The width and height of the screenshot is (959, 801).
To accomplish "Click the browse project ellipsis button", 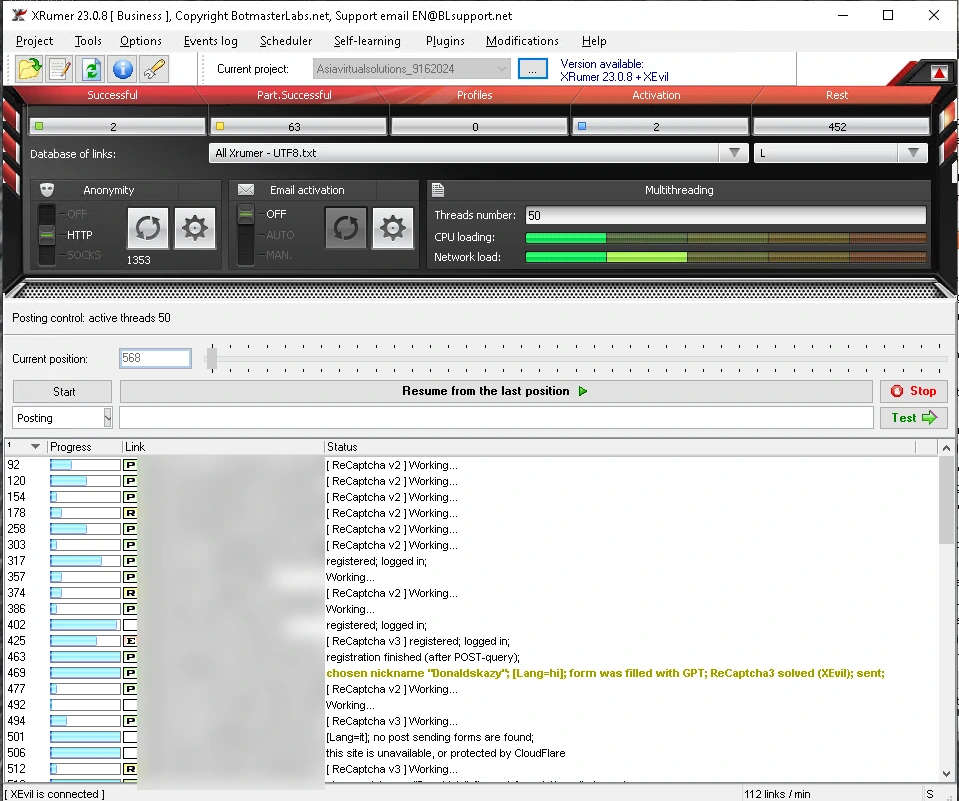I will pos(533,68).
